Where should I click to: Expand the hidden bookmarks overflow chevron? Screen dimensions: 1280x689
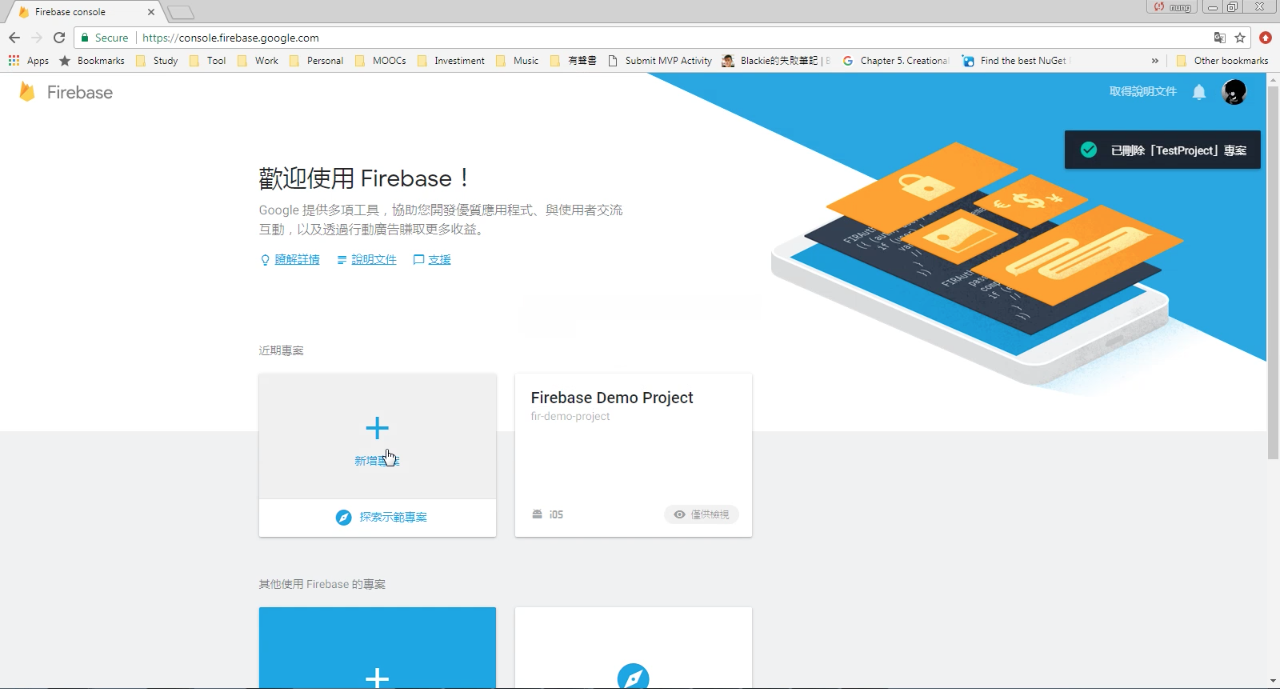(x=1155, y=61)
